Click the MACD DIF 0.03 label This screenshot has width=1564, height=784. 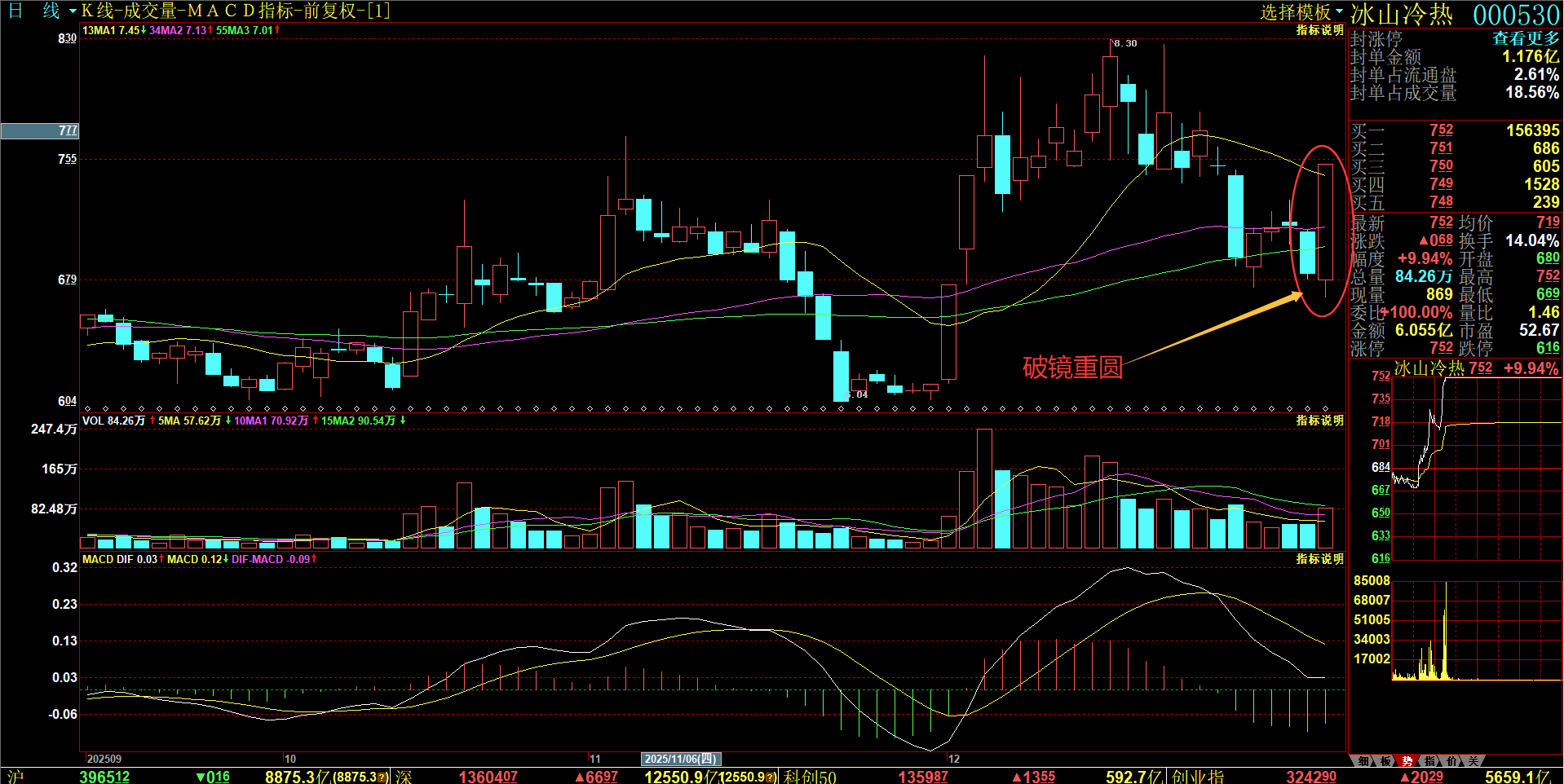point(122,559)
